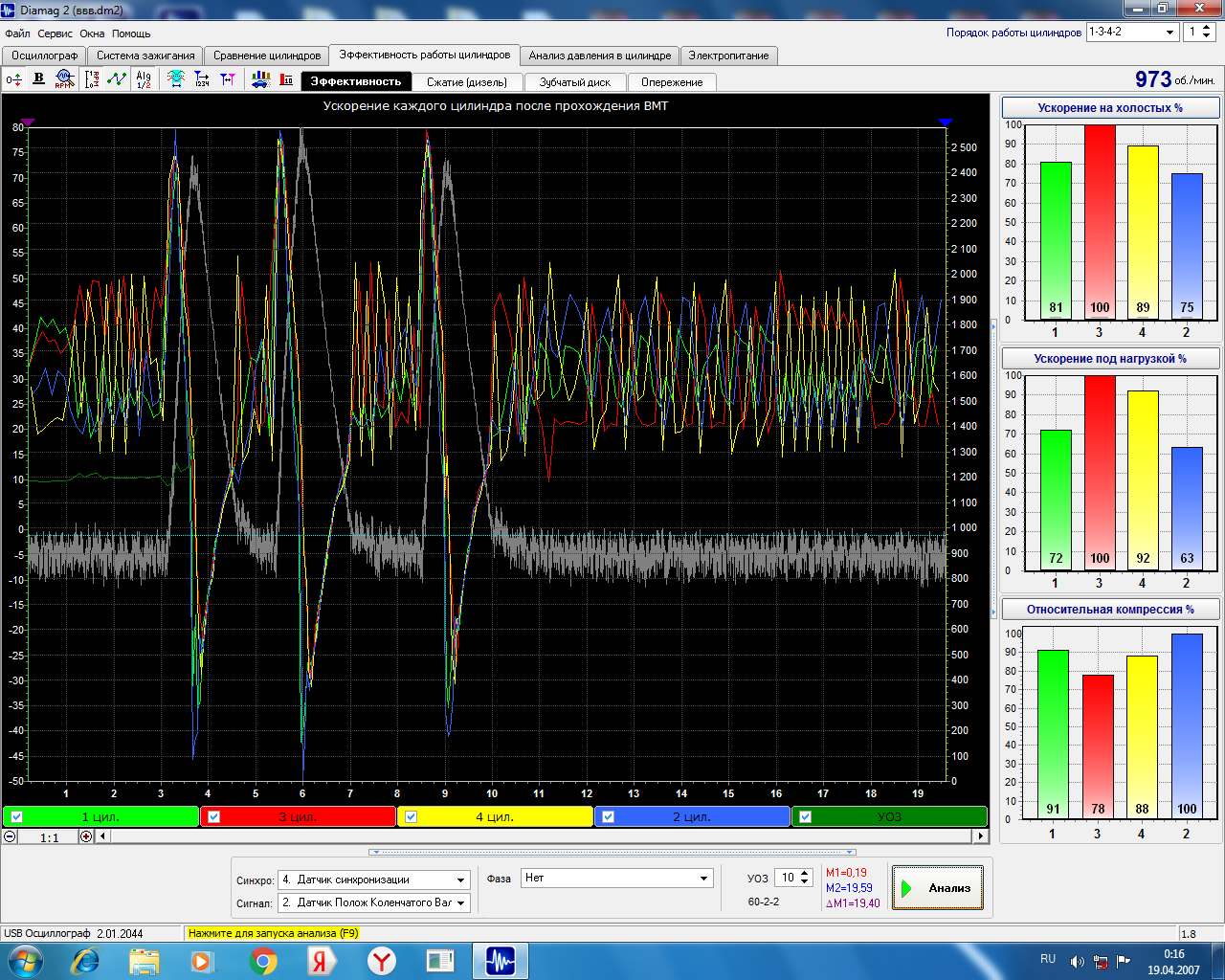Click the blue cylinder 2 relative compression bar
1225x980 pixels.
click(1187, 726)
